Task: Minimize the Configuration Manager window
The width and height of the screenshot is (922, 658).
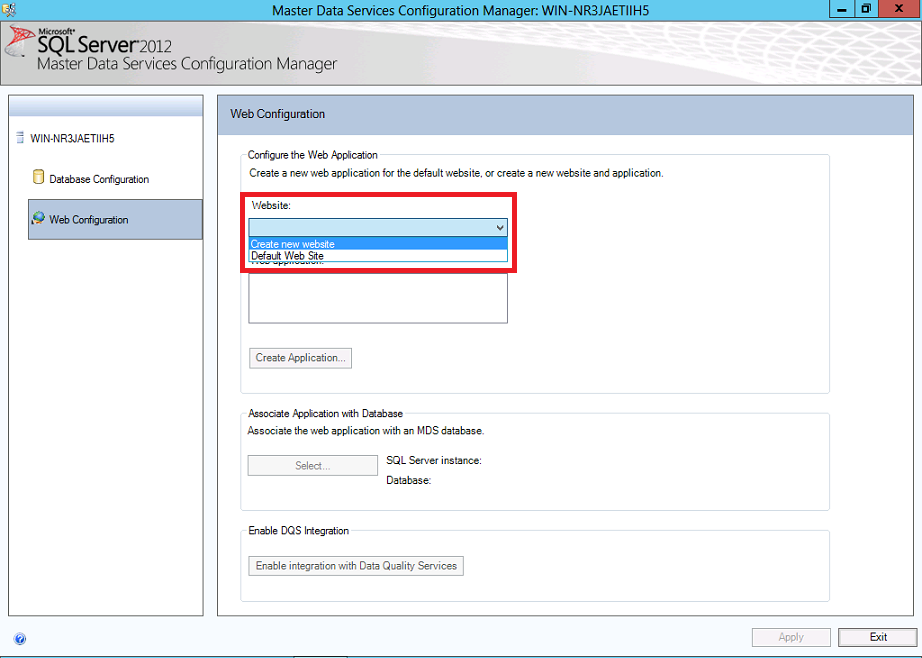Action: point(843,9)
